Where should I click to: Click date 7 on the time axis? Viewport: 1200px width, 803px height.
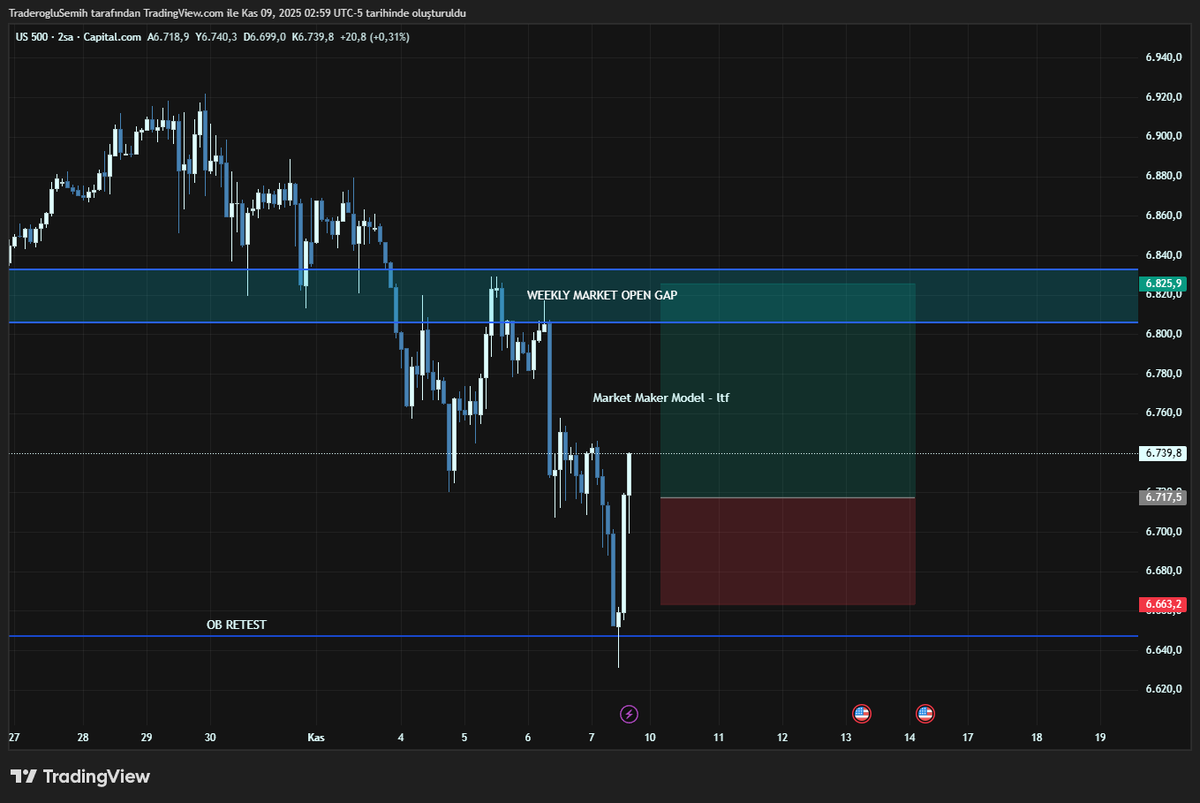[592, 738]
